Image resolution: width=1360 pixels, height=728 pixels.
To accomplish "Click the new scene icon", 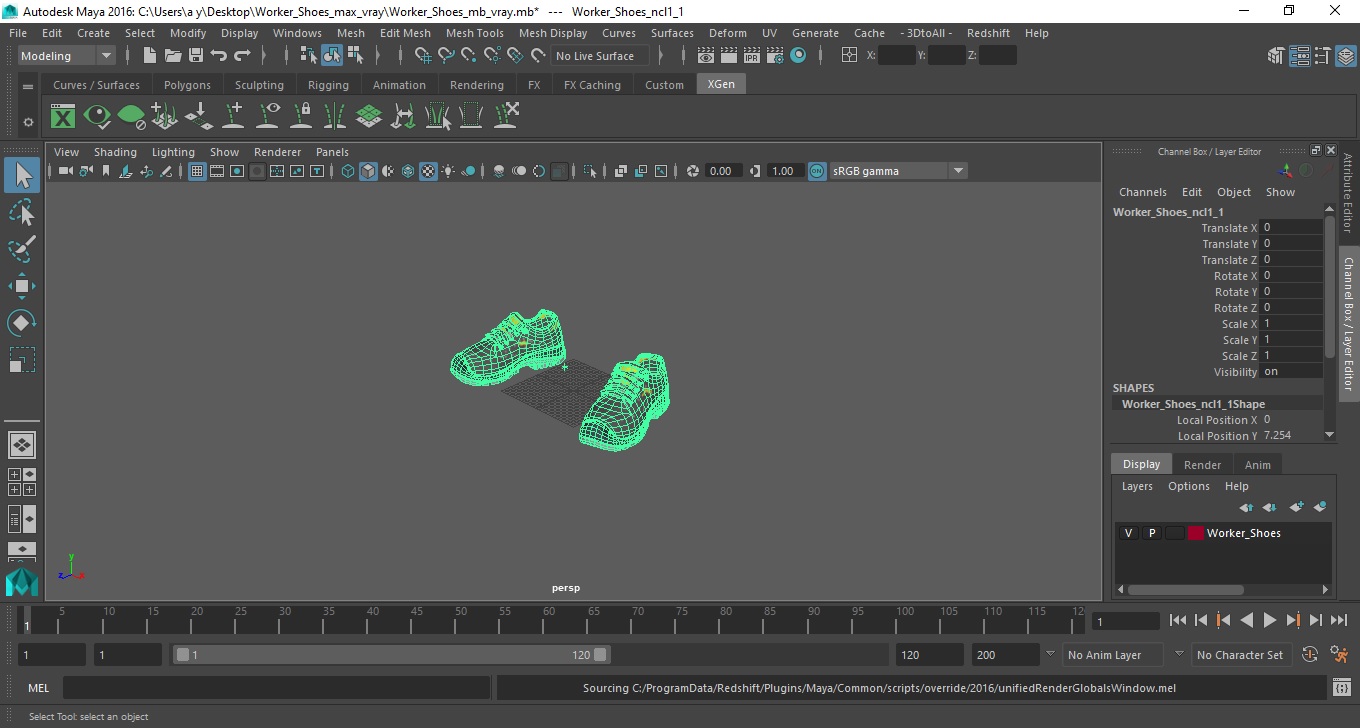I will click(x=149, y=56).
